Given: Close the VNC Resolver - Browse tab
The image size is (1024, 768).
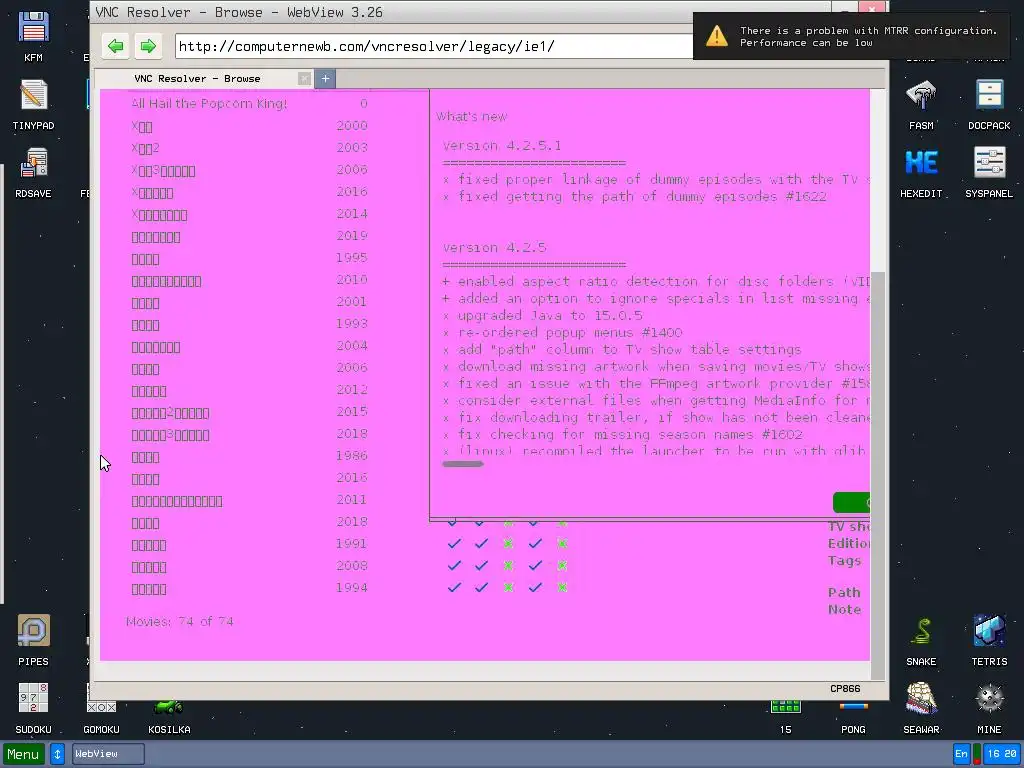Looking at the screenshot, I should [x=304, y=79].
